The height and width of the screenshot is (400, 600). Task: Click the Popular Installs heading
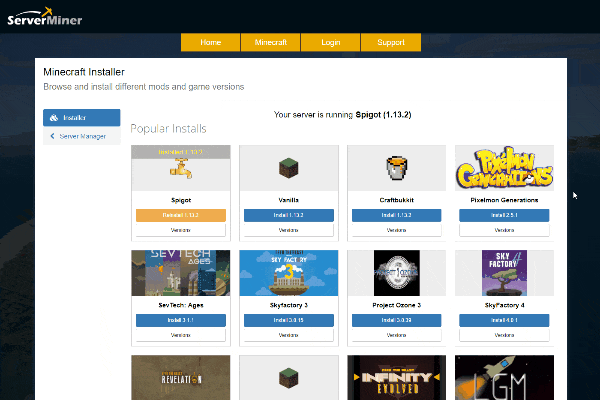(x=168, y=129)
